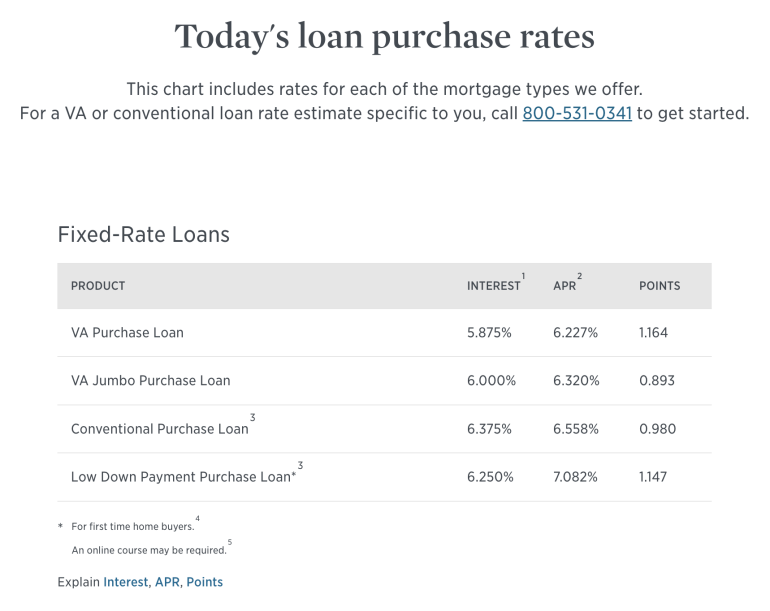Click the Conventional Purchase Loan product name

coord(159,429)
